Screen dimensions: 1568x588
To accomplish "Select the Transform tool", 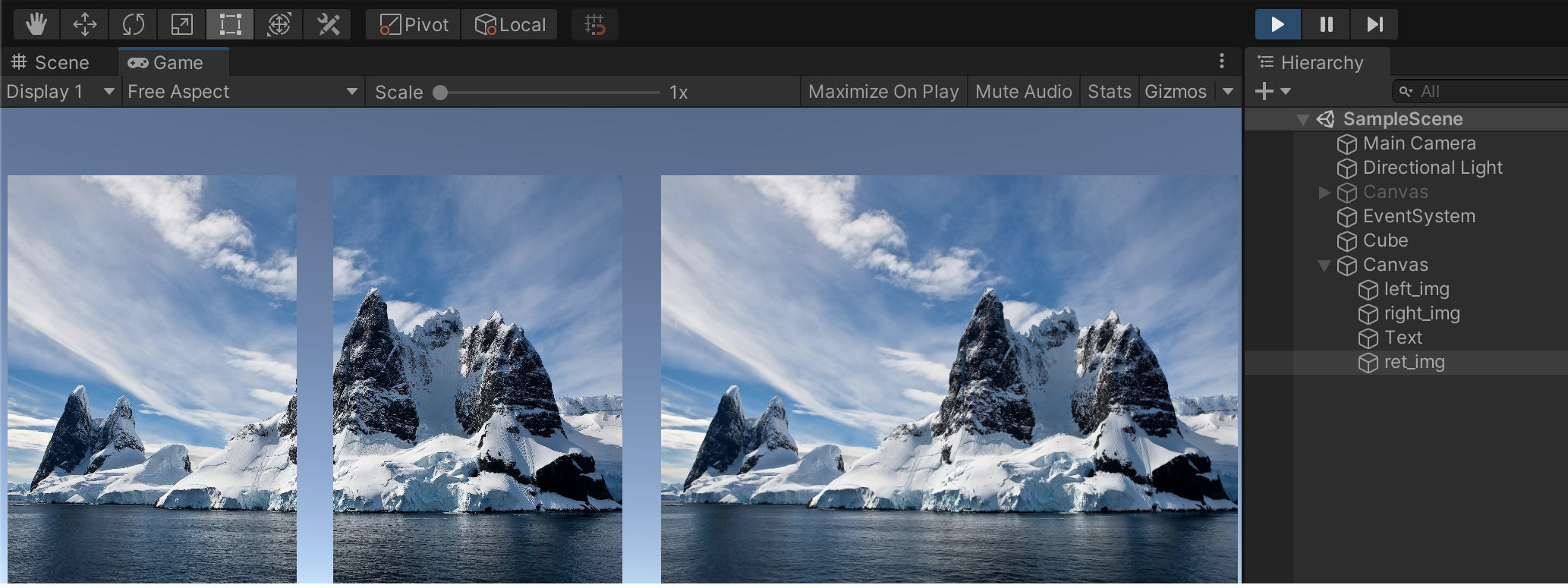I will click(x=279, y=24).
